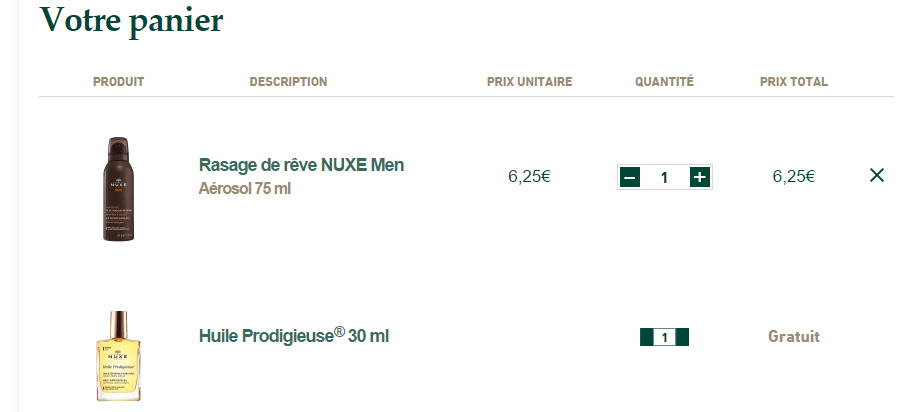The image size is (911, 412).
Task: Increase quantity with the plus button
Action: click(700, 177)
